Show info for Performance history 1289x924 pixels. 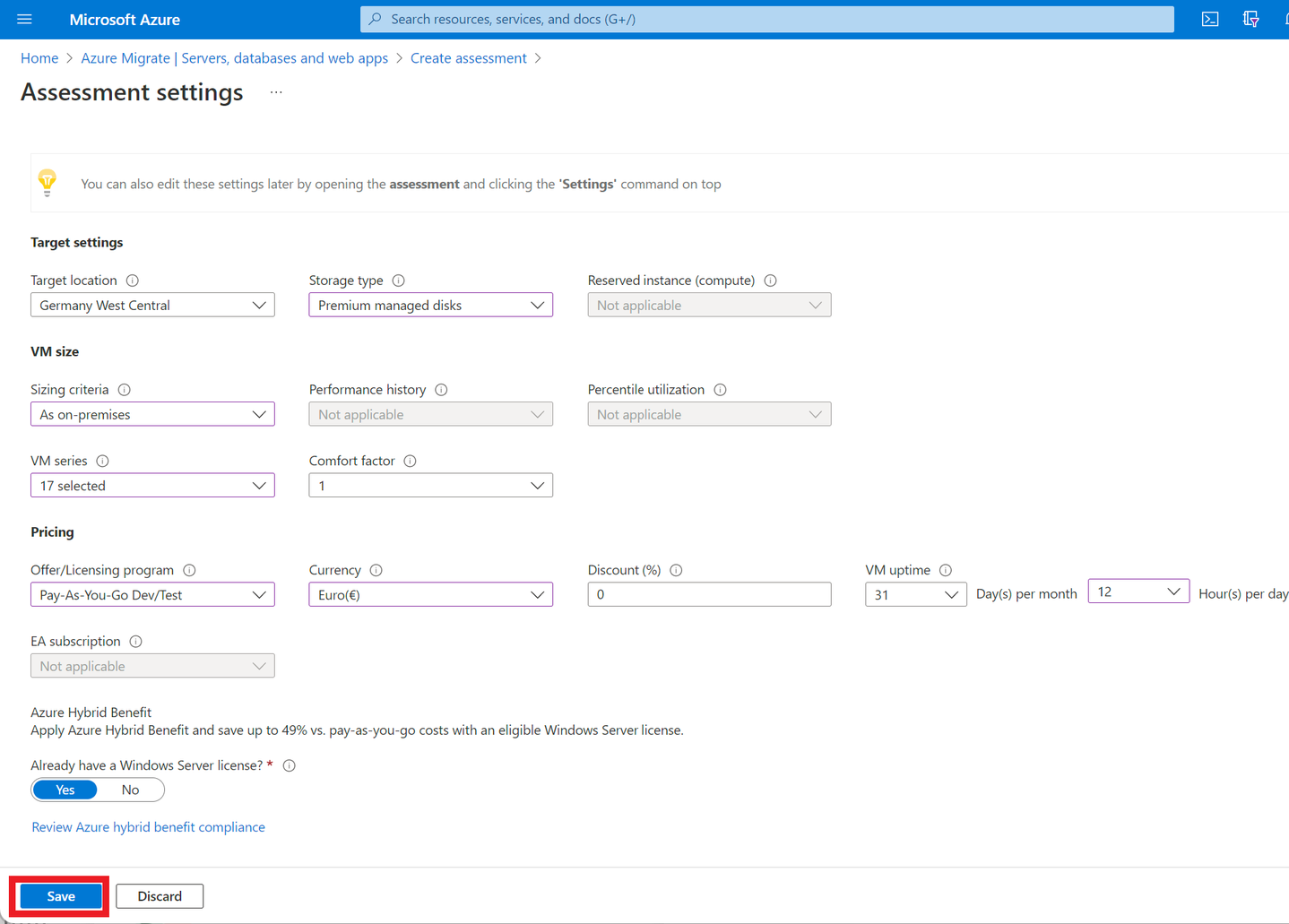[441, 390]
